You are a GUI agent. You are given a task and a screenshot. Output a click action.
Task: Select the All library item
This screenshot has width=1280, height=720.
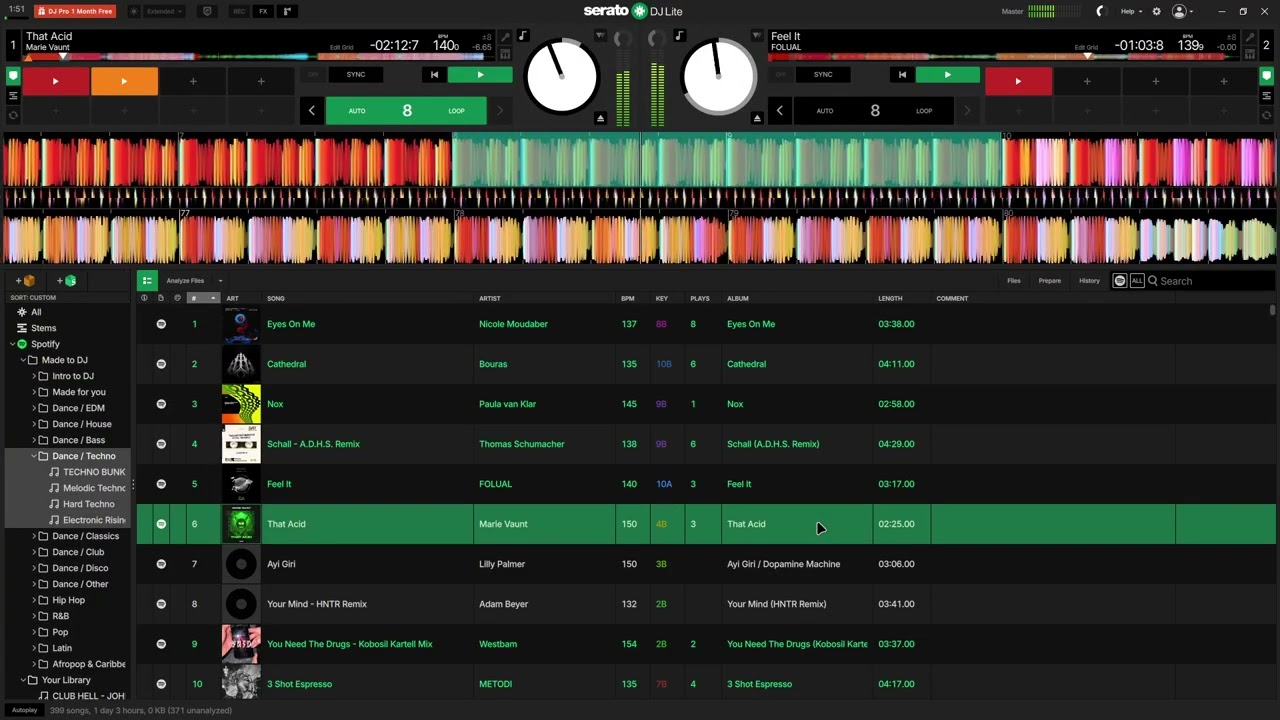[36, 312]
